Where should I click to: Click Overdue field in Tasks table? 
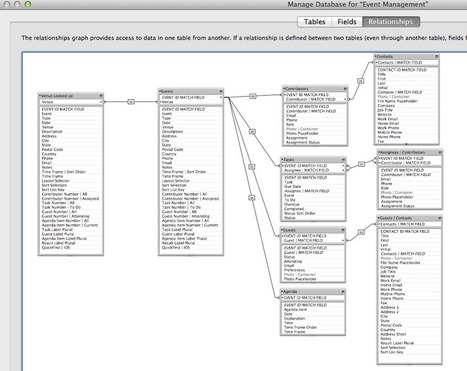292,204
